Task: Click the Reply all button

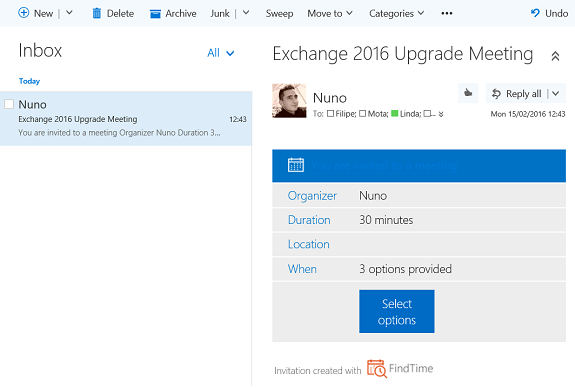Action: click(x=517, y=94)
